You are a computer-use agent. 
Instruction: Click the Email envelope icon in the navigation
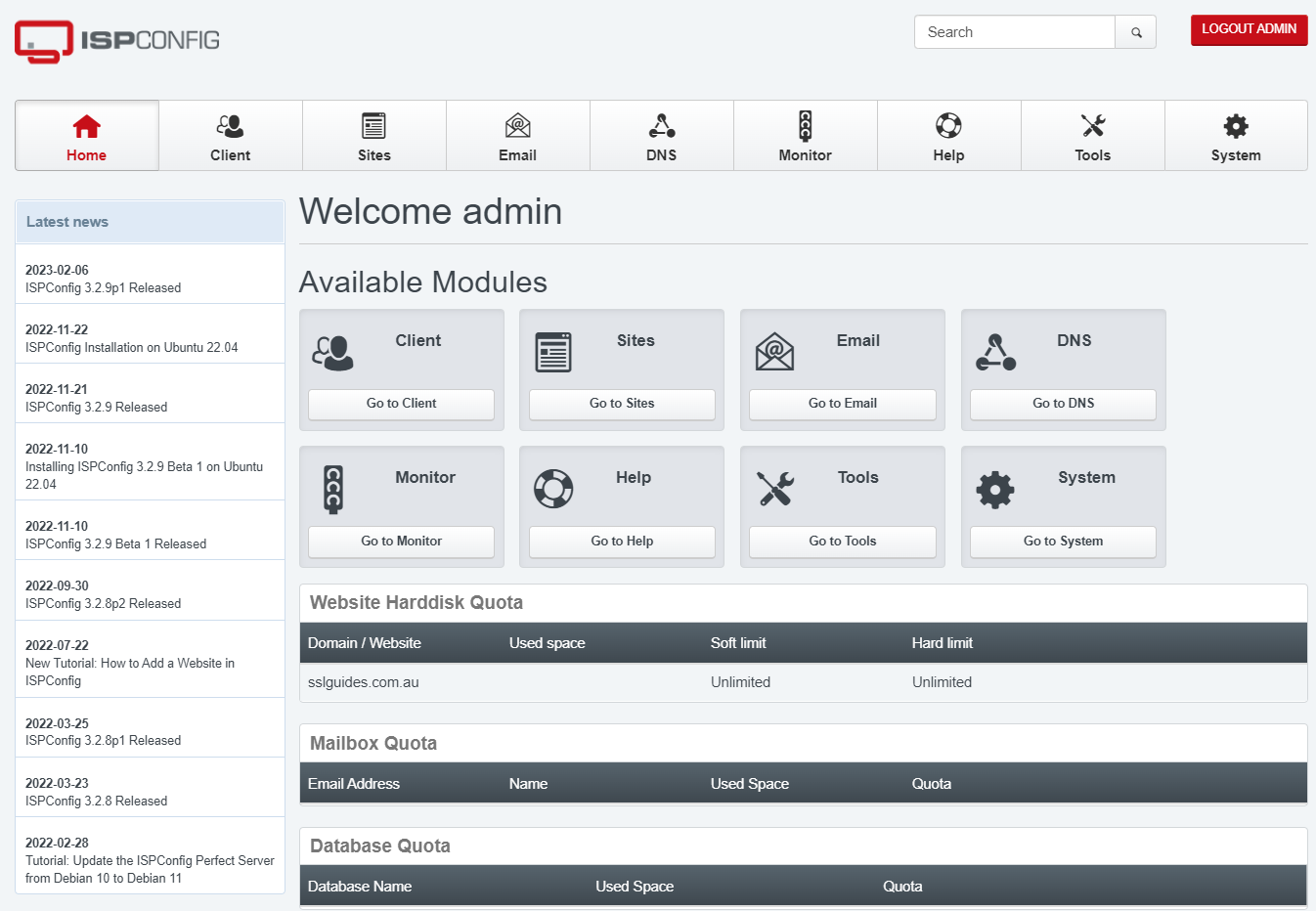[517, 125]
